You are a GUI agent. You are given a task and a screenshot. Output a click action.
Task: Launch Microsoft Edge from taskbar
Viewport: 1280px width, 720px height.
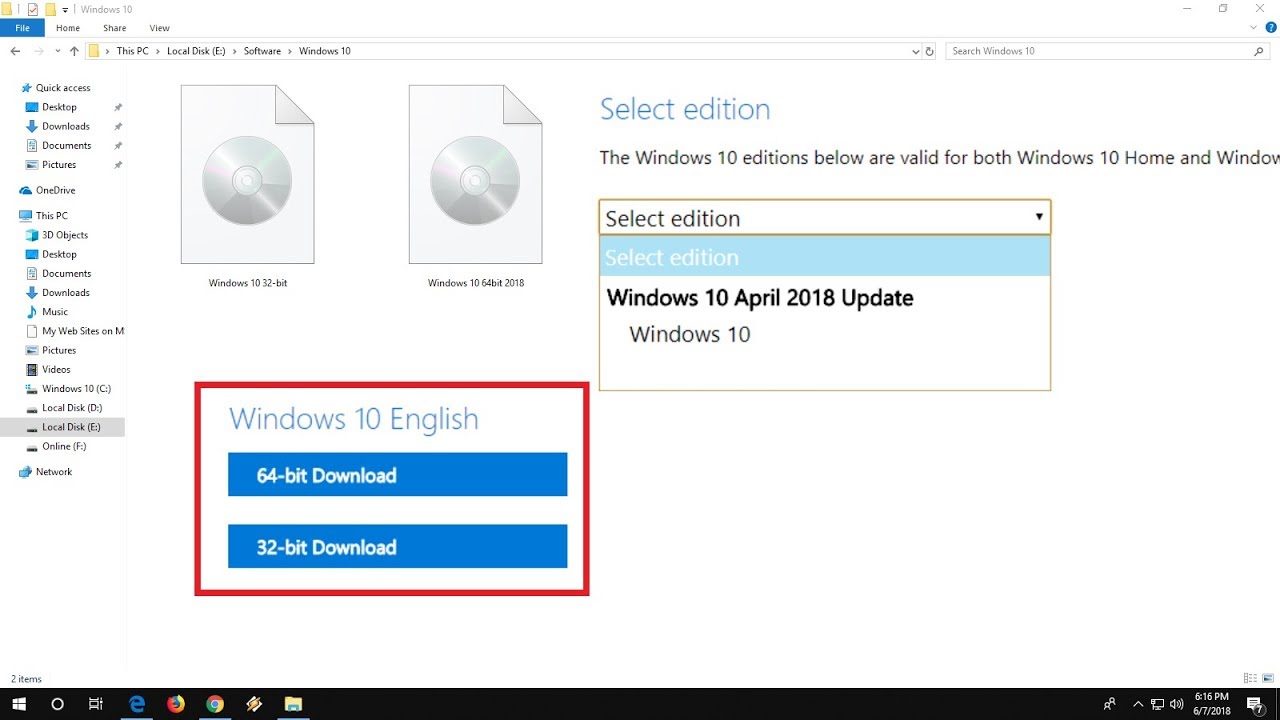click(137, 704)
